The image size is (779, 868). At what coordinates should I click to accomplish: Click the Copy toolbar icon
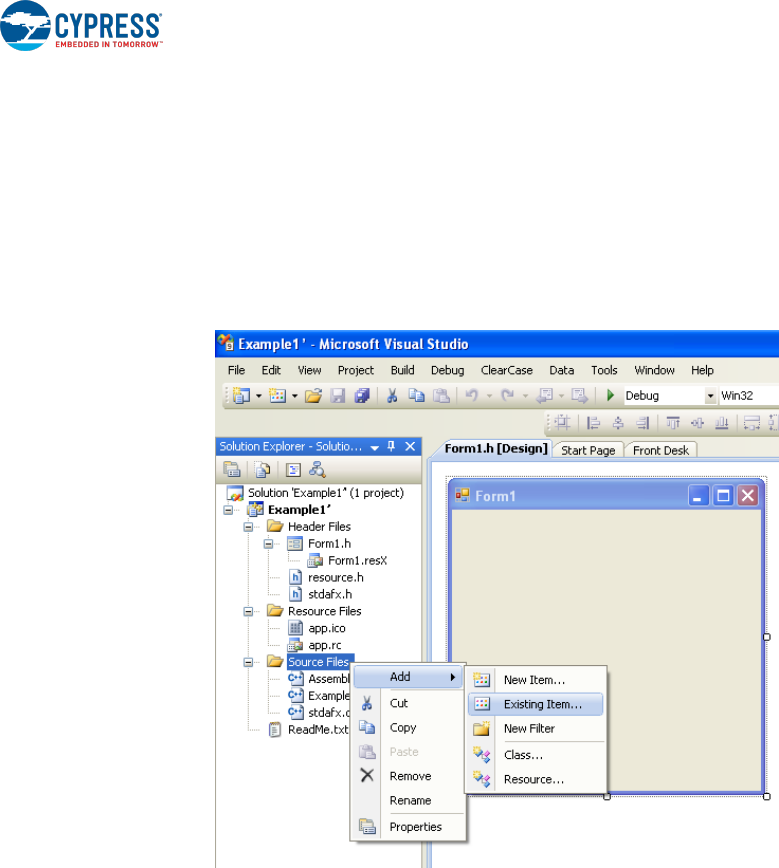(x=416, y=395)
